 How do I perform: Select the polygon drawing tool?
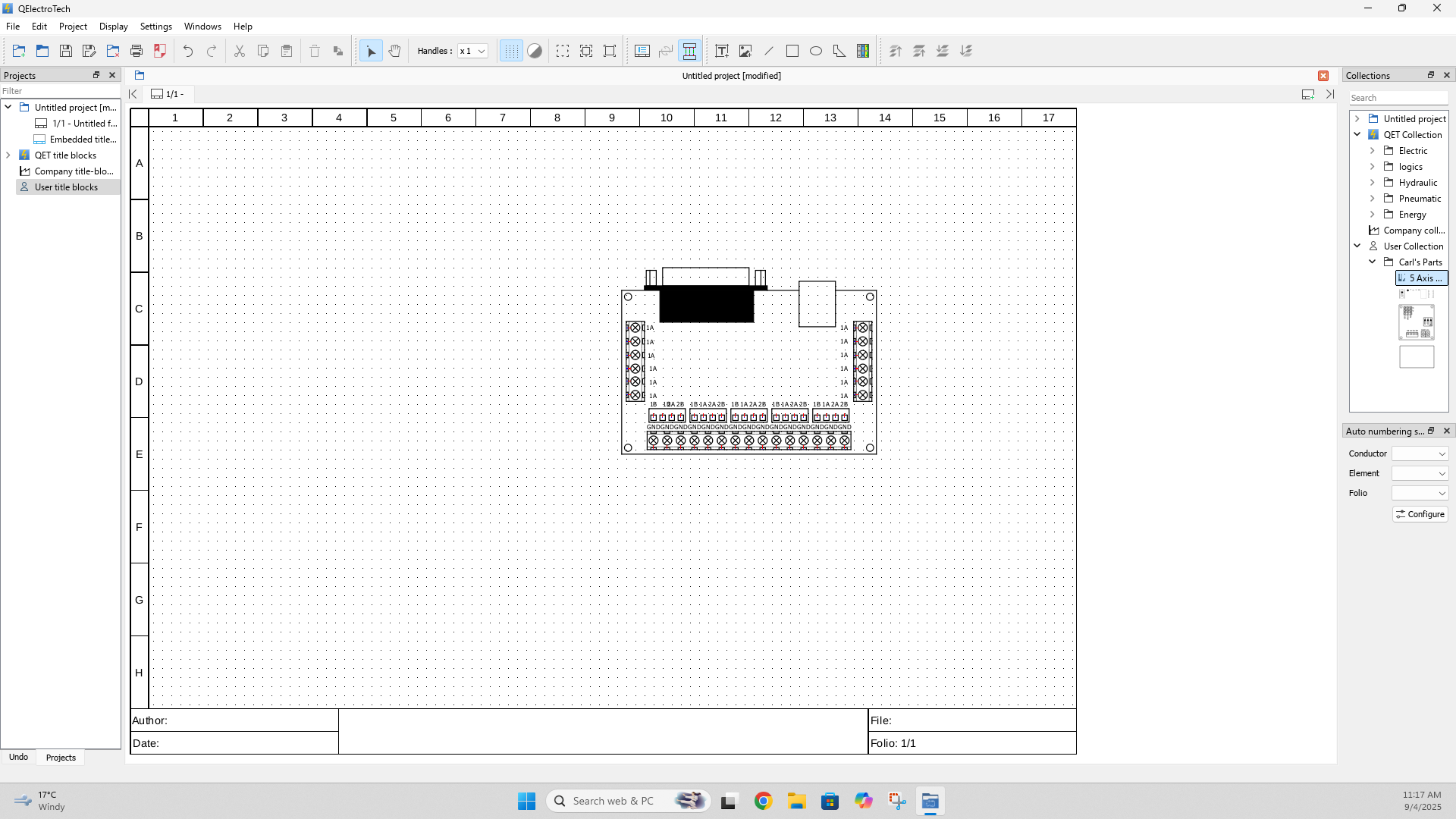(839, 51)
